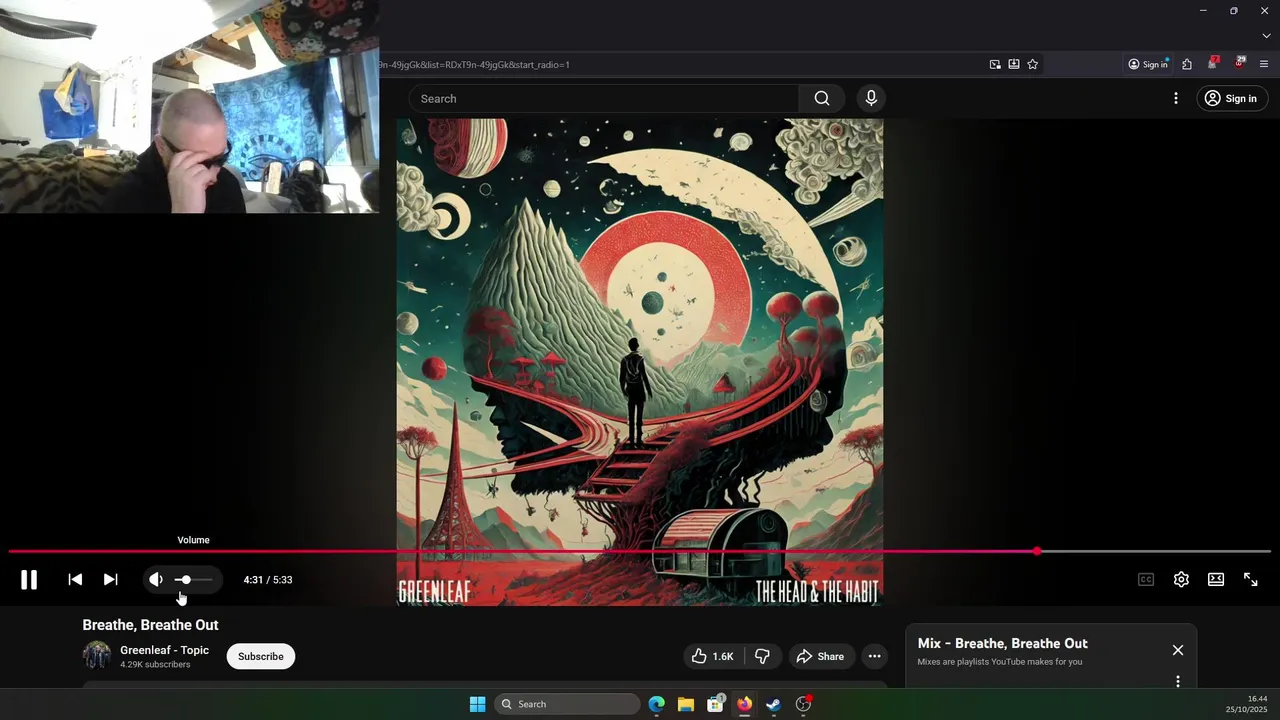
Task: Click the extension icon with red 7 badge
Action: tap(1212, 63)
